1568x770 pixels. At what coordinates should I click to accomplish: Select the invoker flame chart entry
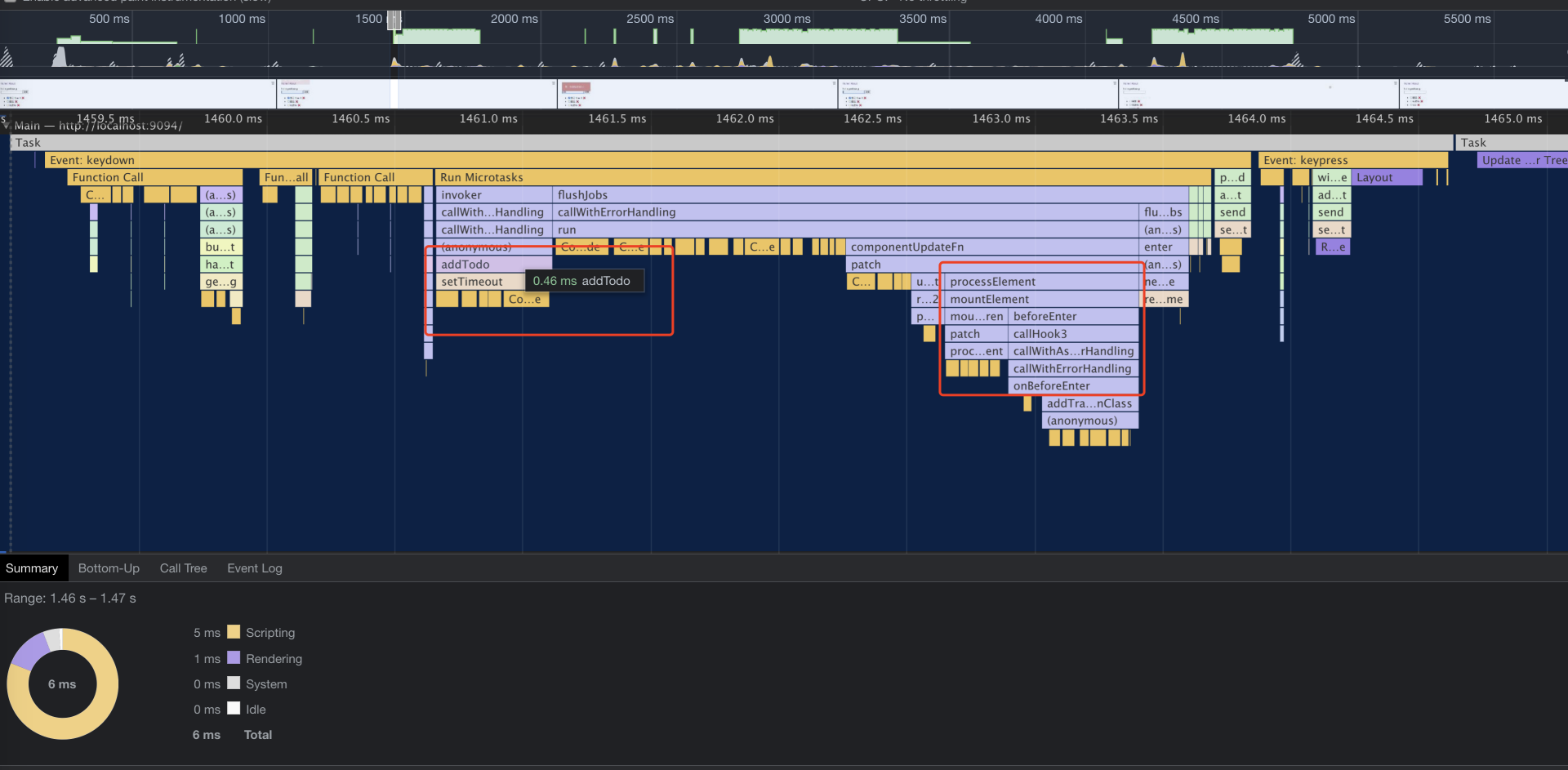pyautogui.click(x=494, y=195)
